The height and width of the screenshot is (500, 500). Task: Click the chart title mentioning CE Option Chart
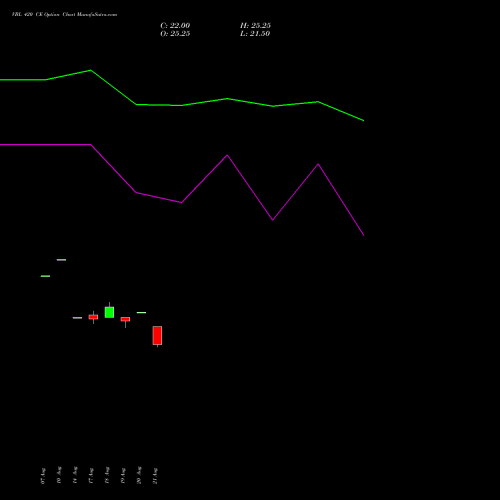[64, 15]
